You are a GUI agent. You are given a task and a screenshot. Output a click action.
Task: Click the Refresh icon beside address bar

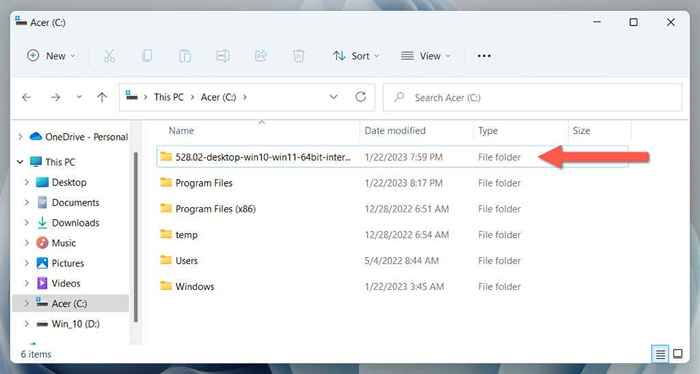click(361, 97)
